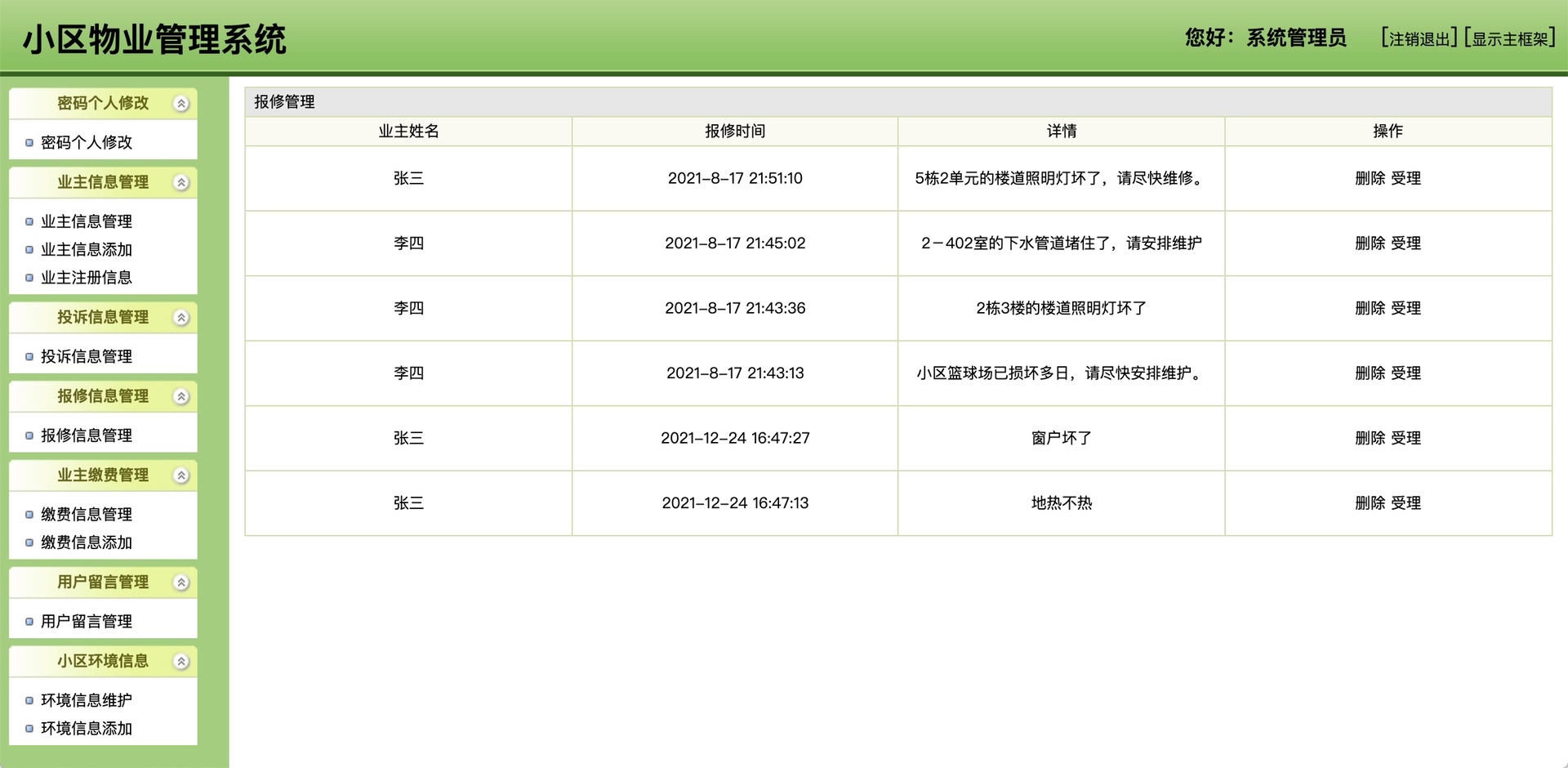
Task: Open the 业主信息添加 page
Action: pos(87,249)
